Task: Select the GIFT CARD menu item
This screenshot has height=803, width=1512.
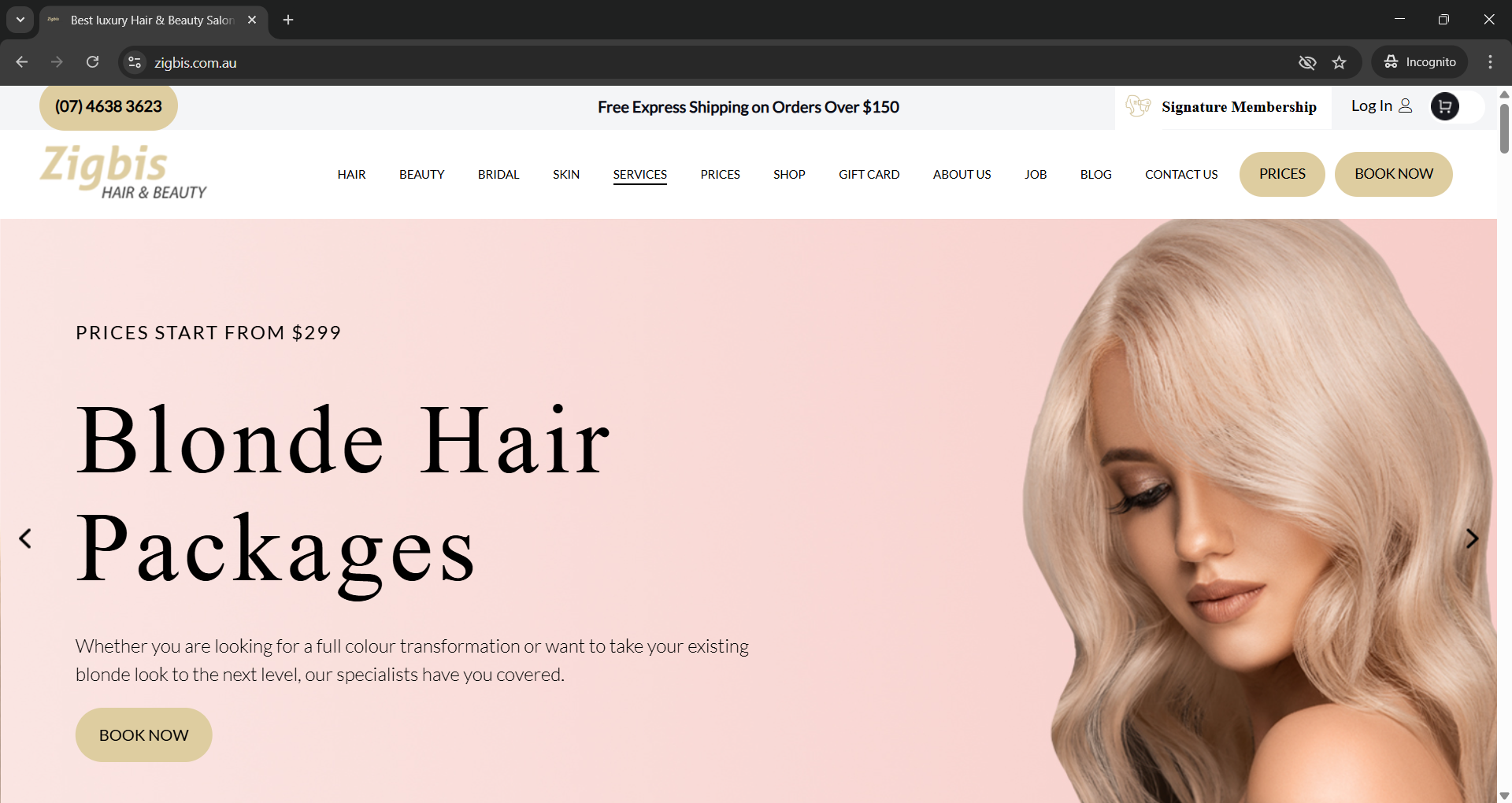Action: click(x=869, y=174)
